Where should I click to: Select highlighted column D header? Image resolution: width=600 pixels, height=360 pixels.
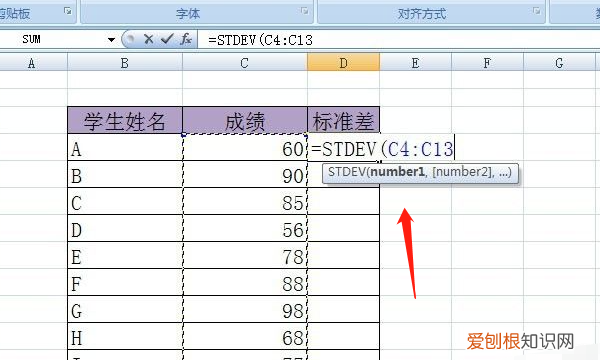point(344,62)
